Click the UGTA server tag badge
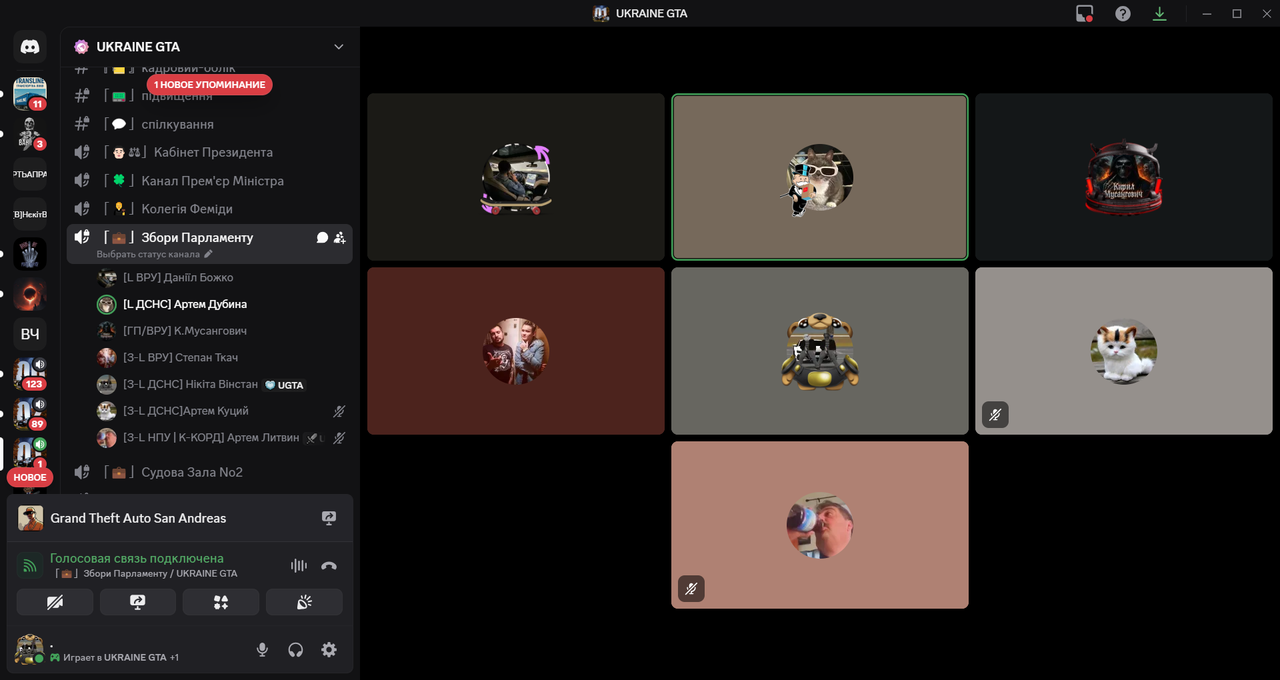Image resolution: width=1280 pixels, height=680 pixels. (x=284, y=385)
